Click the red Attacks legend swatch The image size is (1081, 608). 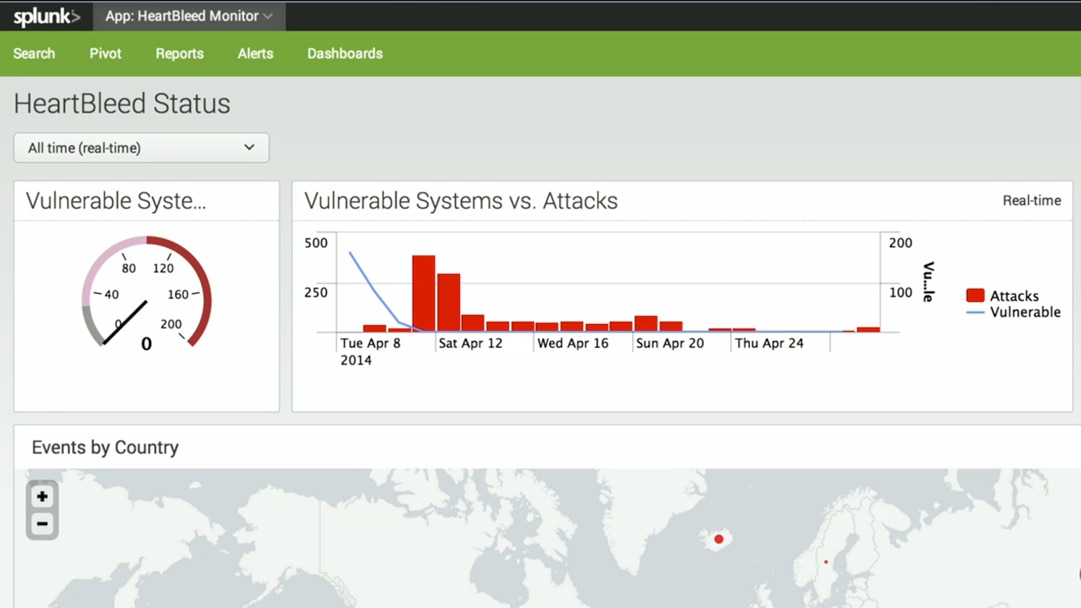pyautogui.click(x=975, y=296)
